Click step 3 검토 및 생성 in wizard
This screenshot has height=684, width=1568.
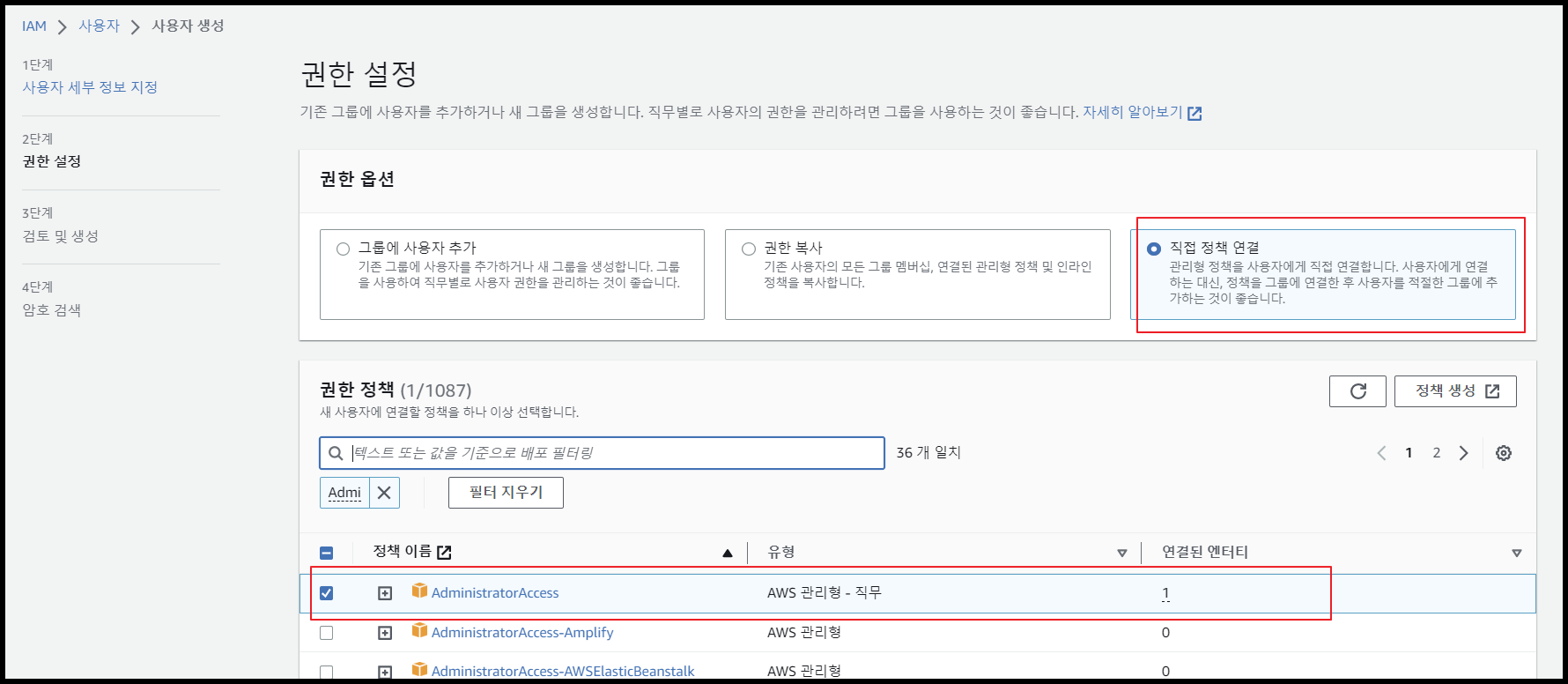tap(60, 236)
